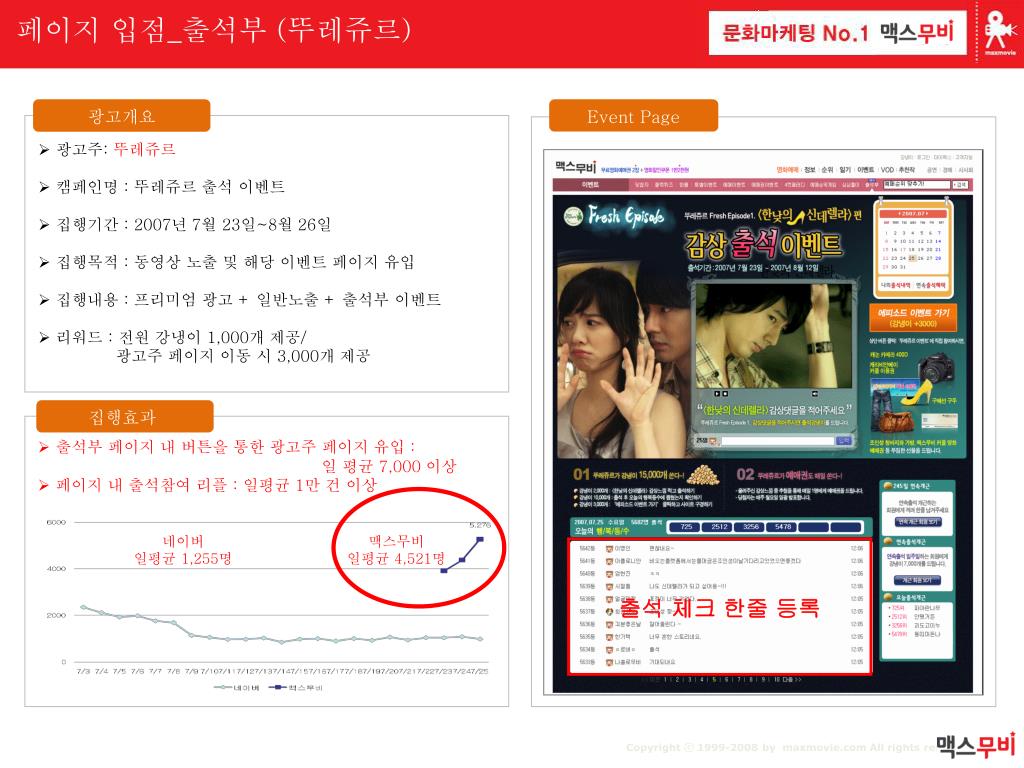Screen dimensions: 1024x768
Task: Click the 네이버 legend entry below chart
Action: [237, 688]
